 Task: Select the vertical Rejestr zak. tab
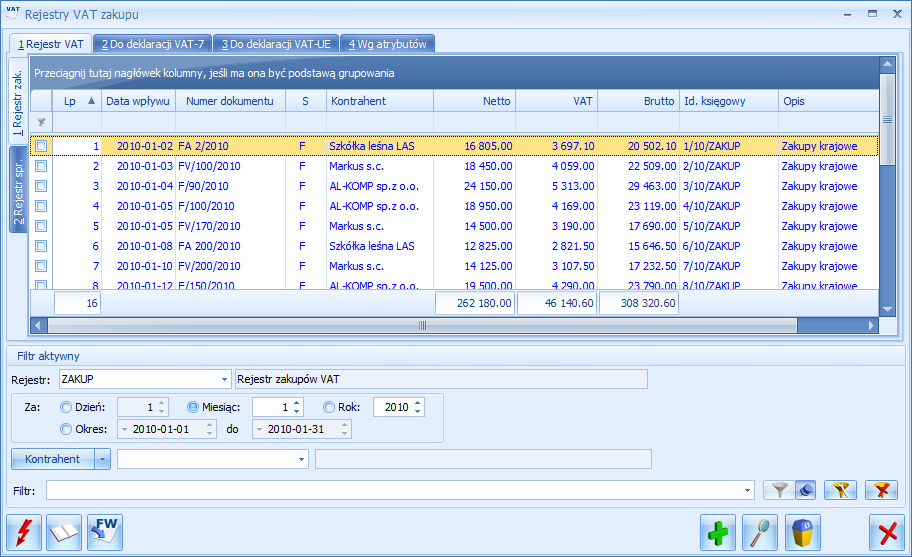[18, 99]
